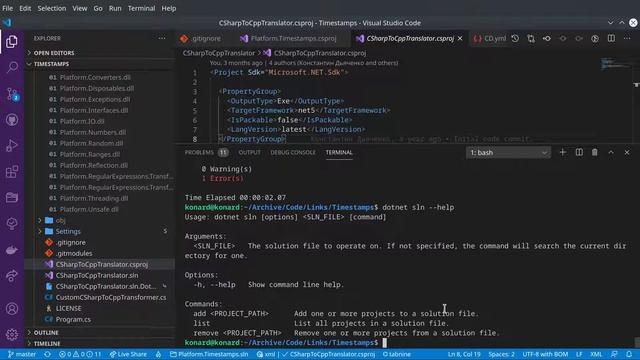Create a new terminal with plus icon
Image resolution: width=640 pixels, height=360 pixels.
coord(562,152)
